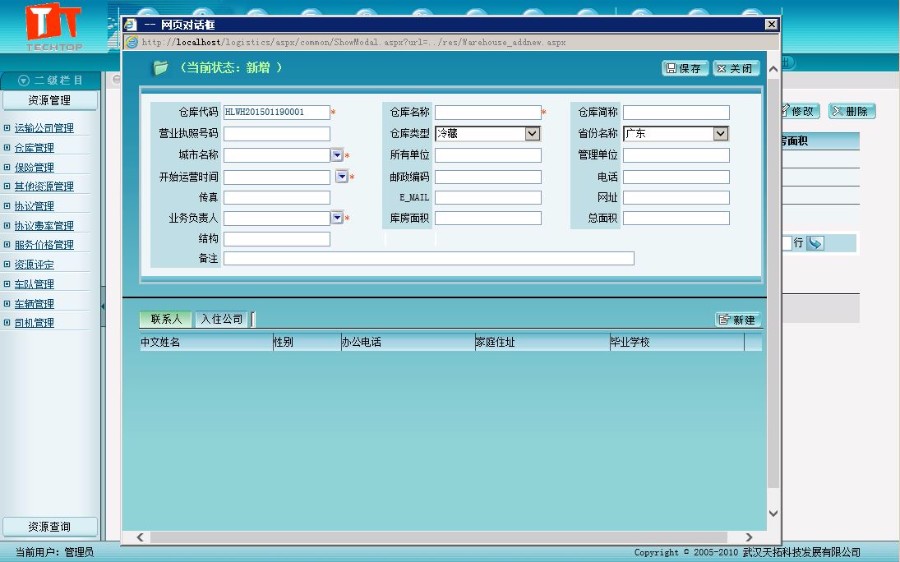Click the wide 备注 remarks field
Image resolution: width=900 pixels, height=562 pixels.
[429, 258]
